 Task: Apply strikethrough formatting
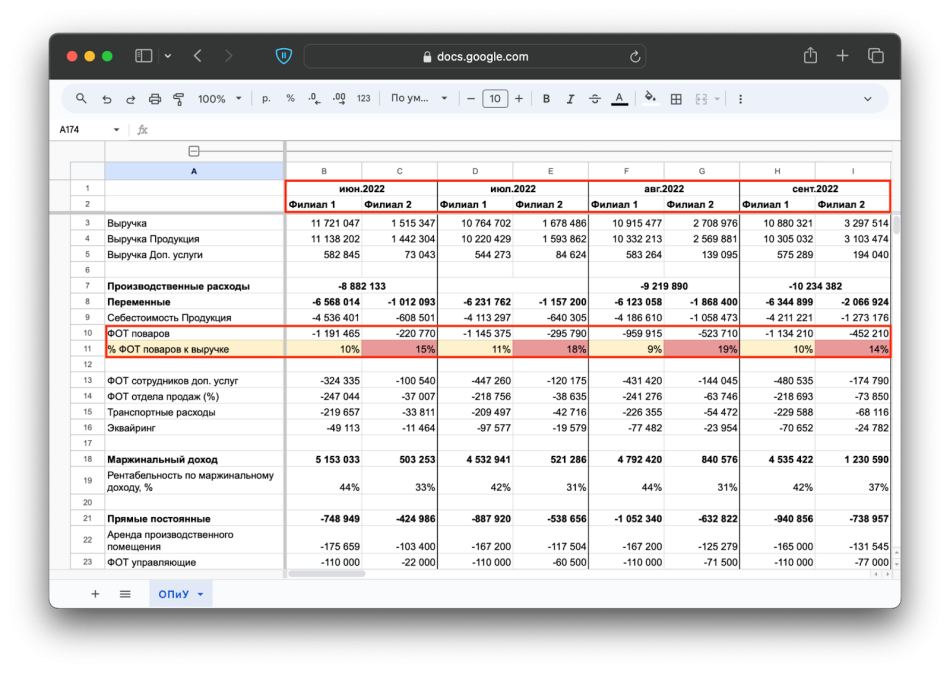(595, 99)
